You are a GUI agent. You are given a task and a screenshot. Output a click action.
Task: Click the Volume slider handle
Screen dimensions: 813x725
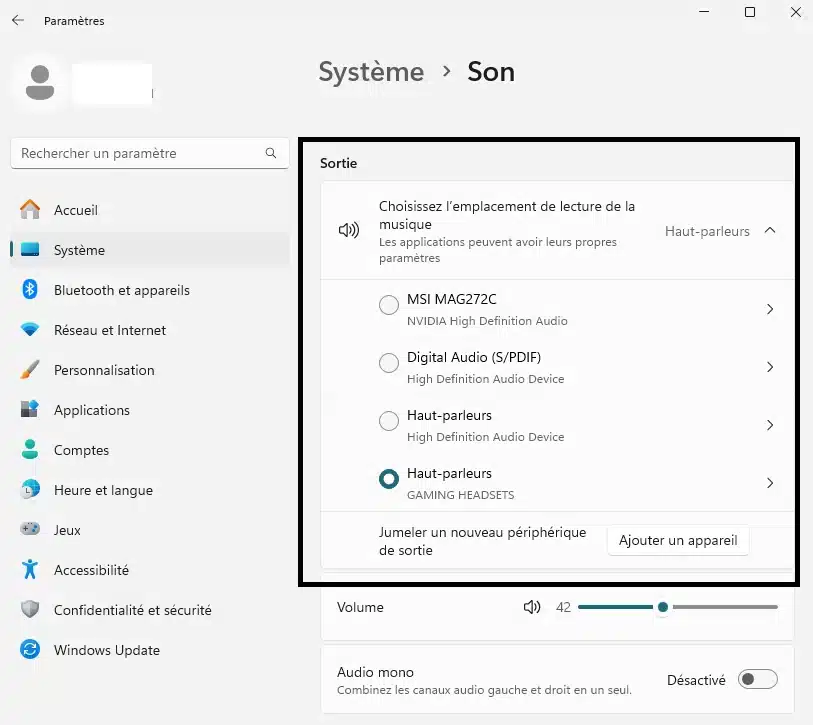tap(663, 607)
